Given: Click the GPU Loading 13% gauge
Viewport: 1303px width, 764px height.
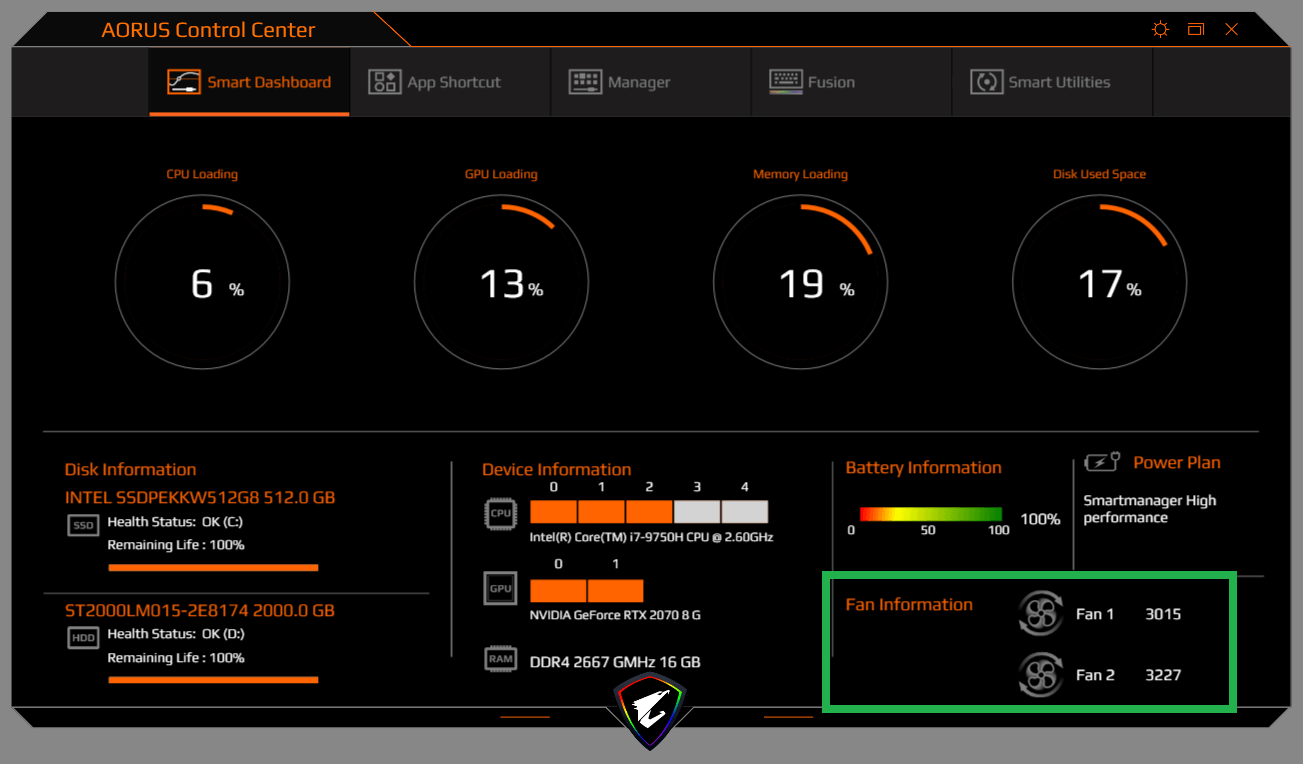Looking at the screenshot, I should 501,282.
